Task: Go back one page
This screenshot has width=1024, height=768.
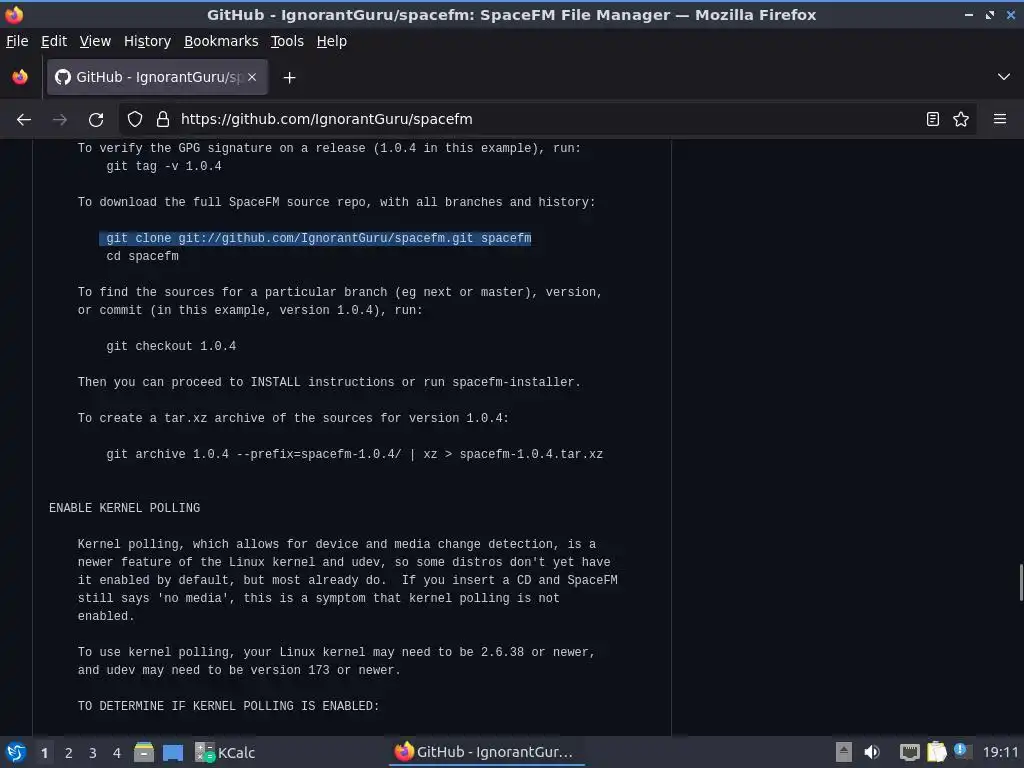Action: 24,120
